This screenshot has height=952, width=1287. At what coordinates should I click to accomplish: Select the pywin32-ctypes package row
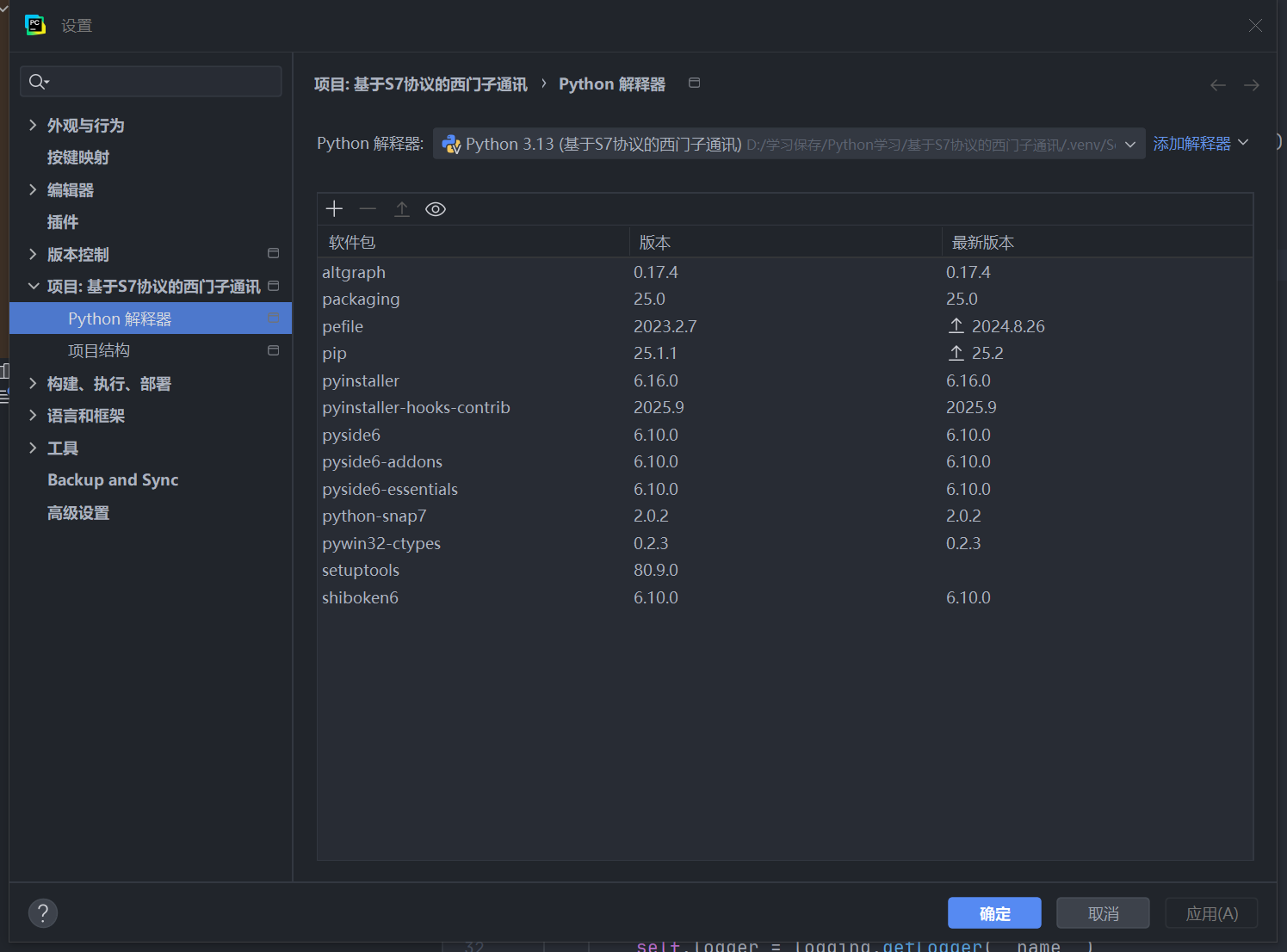(785, 543)
